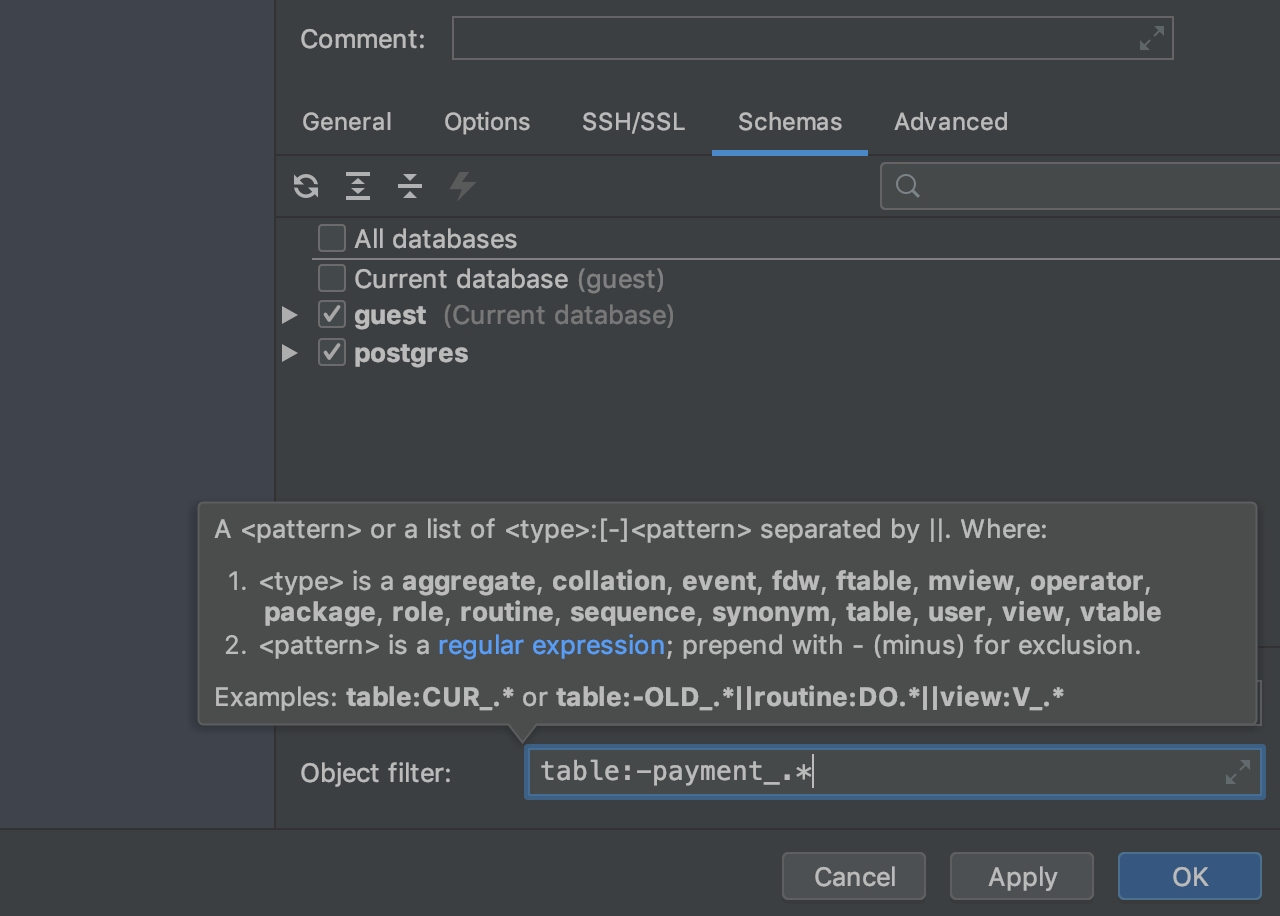This screenshot has height=916, width=1280.
Task: Click the Refresh schemas icon
Action: click(306, 186)
